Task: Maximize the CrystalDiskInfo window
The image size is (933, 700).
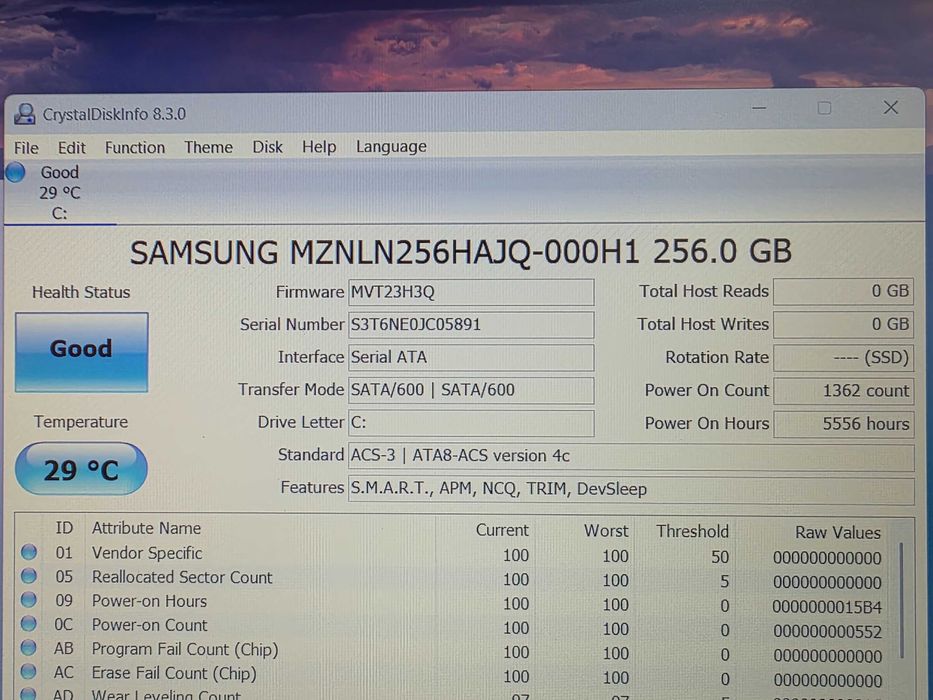Action: tap(824, 108)
